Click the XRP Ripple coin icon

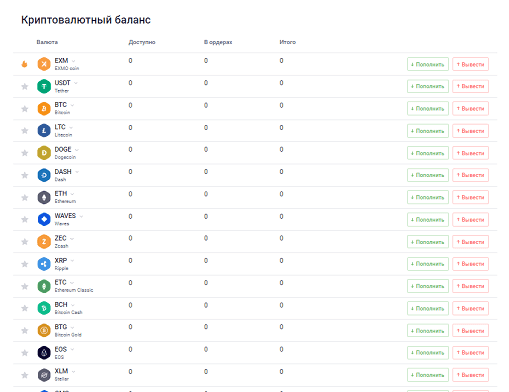(x=44, y=264)
